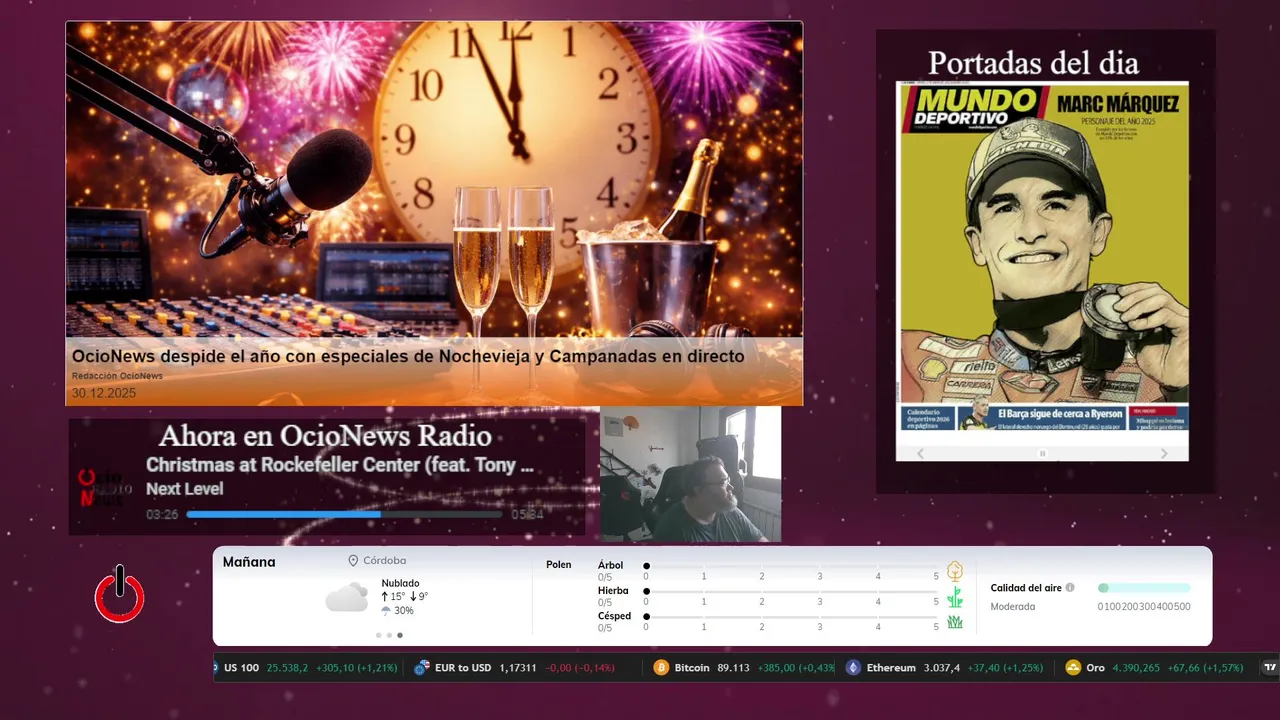Click the Córdoba location pin icon

[353, 561]
